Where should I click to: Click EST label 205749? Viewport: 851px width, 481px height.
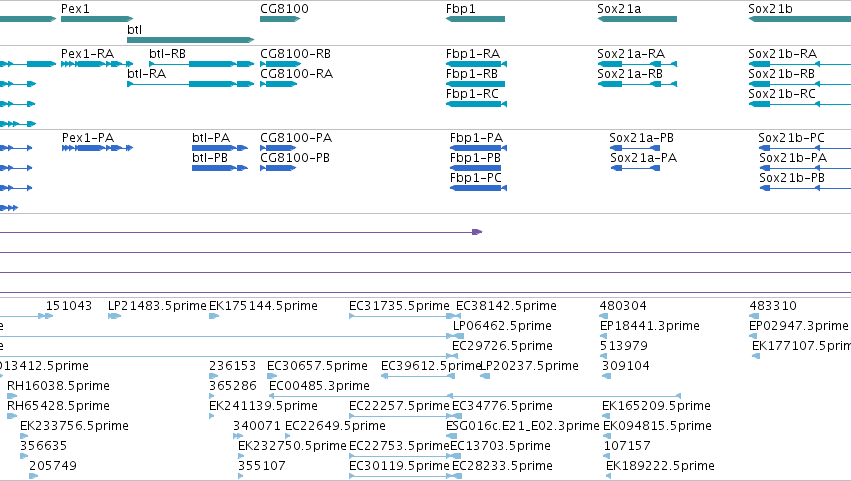click(53, 466)
